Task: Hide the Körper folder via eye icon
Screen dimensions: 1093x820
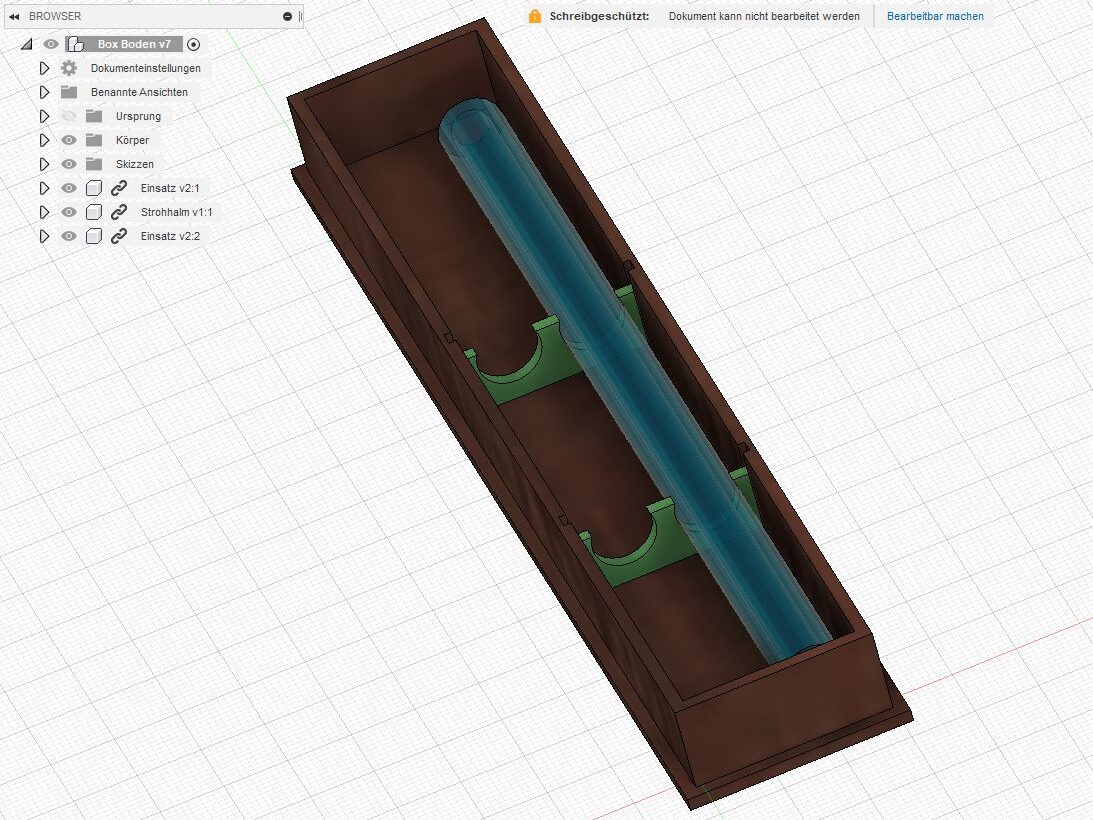Action: [x=69, y=140]
